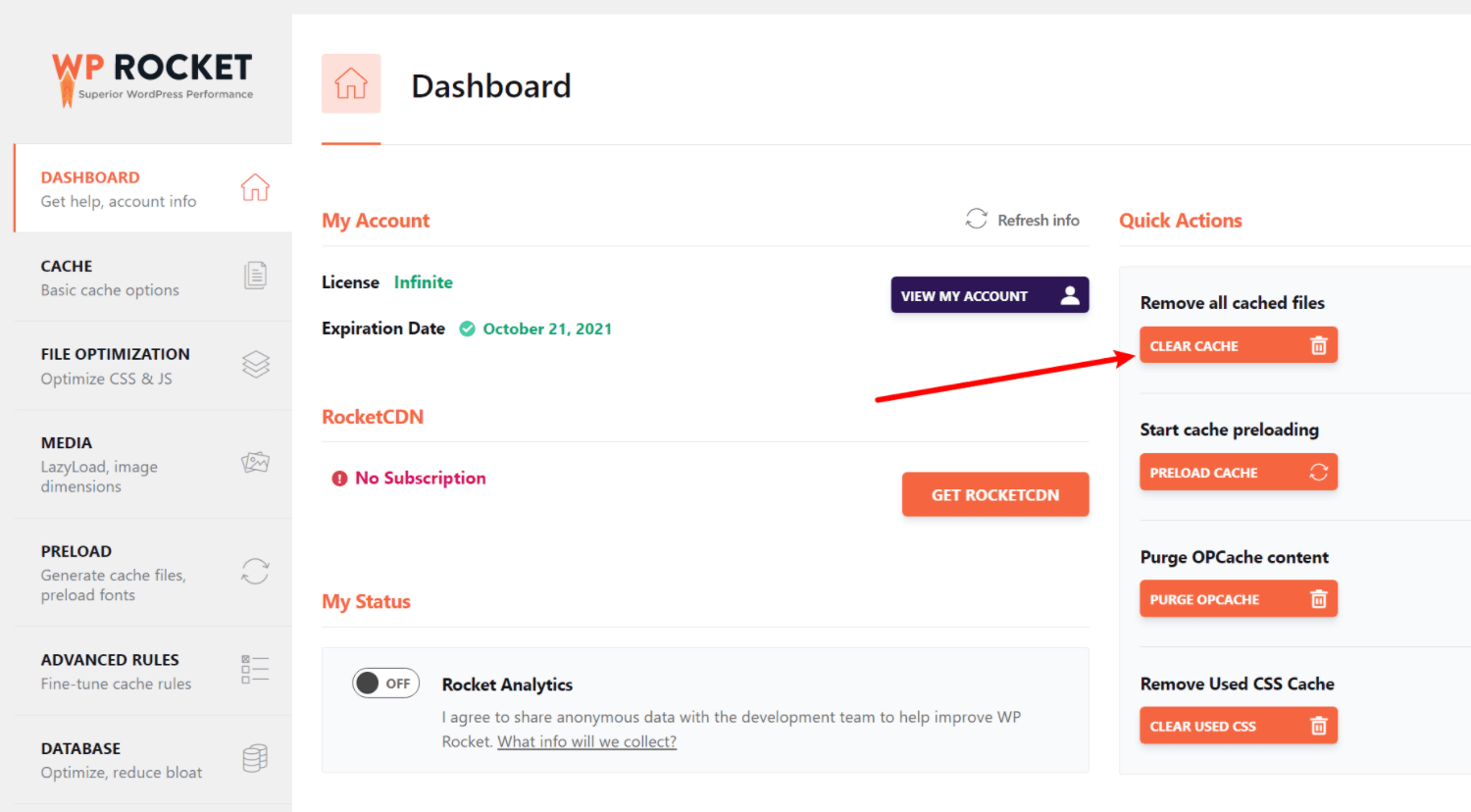Click the green checkmark beside expiration date
This screenshot has width=1471, height=812.
(468, 329)
